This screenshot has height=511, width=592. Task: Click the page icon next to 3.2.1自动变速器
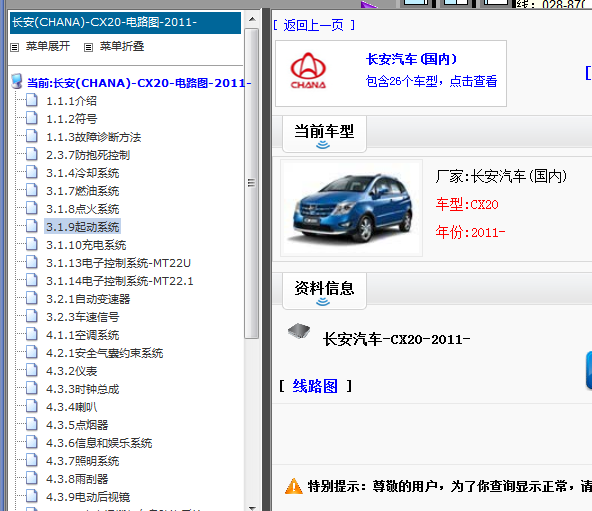tap(32, 298)
